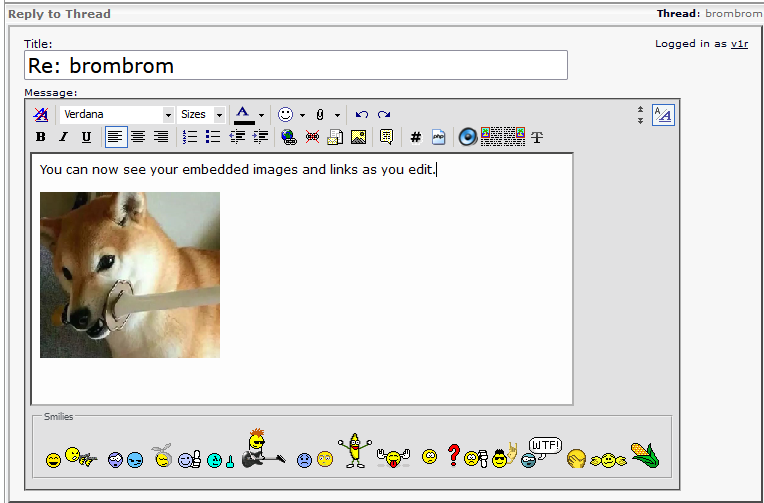Click the Insert Image icon
Viewport: 764px width, 503px height.
[359, 137]
